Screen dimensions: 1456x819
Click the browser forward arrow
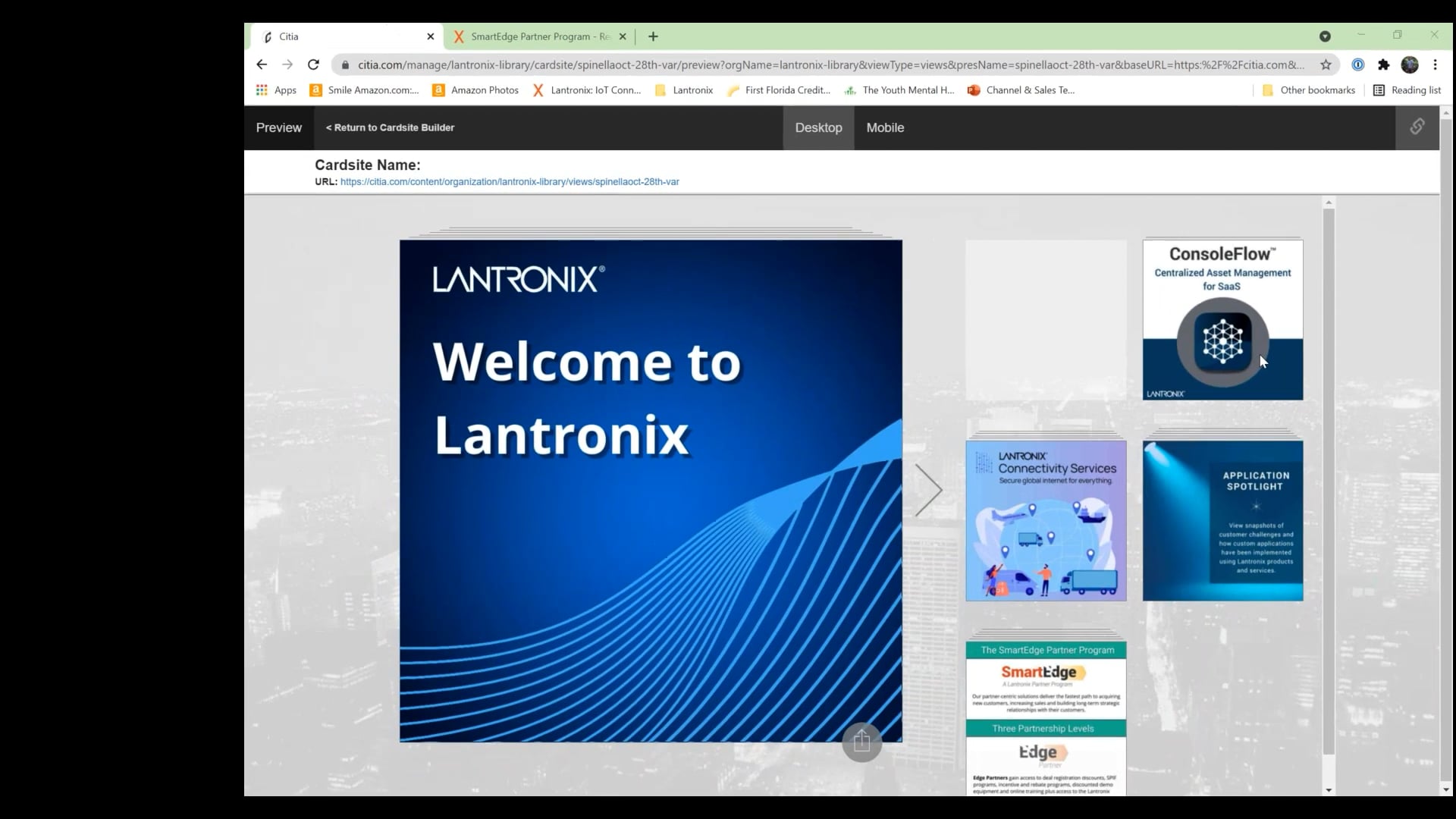(287, 64)
